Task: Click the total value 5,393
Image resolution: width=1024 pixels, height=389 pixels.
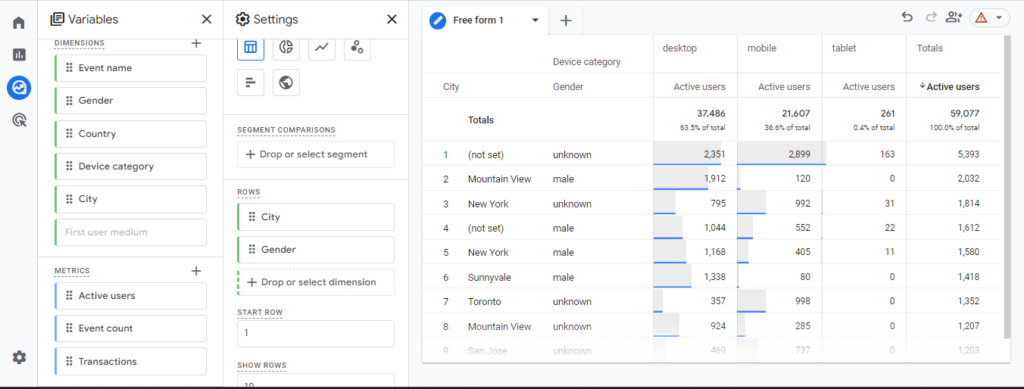Action: (967, 155)
